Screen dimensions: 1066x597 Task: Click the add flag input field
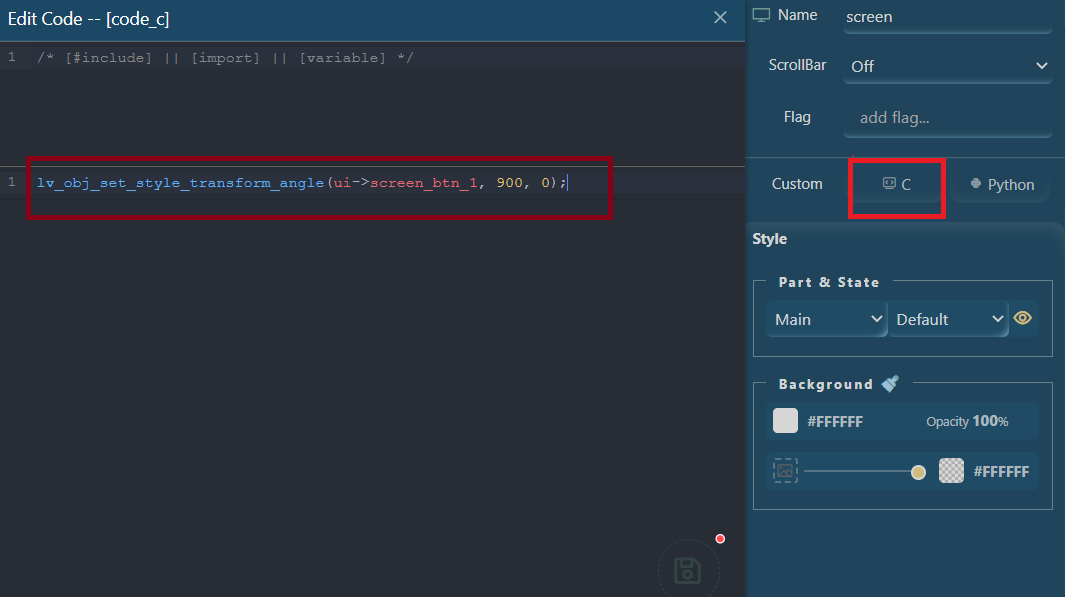point(946,118)
